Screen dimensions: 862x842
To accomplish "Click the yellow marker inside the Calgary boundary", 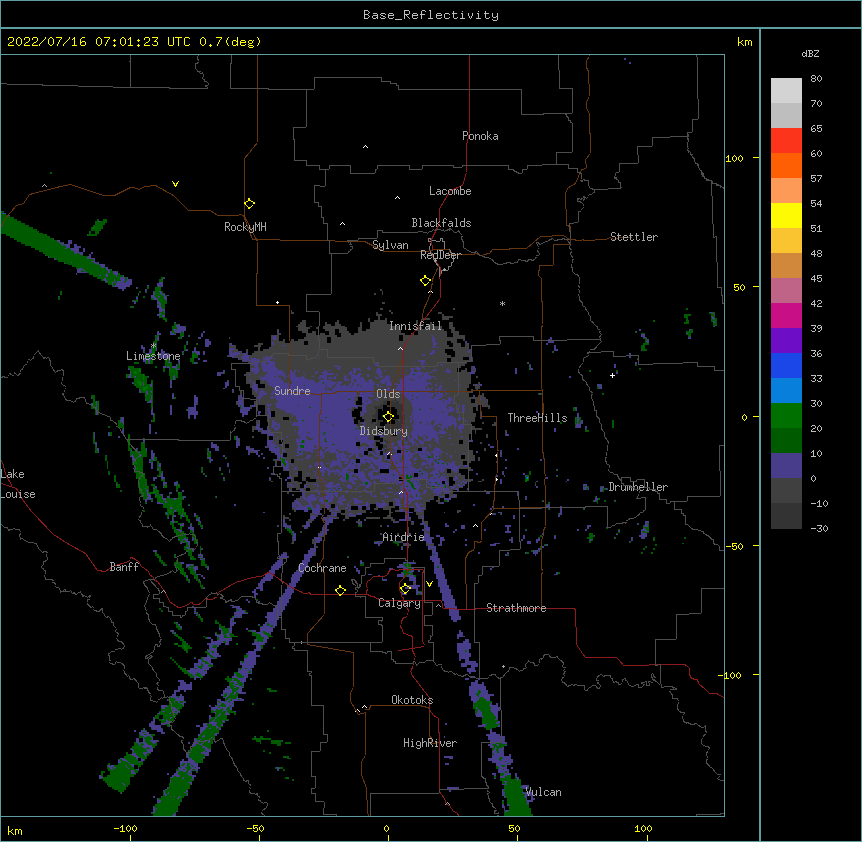I will click(x=405, y=589).
